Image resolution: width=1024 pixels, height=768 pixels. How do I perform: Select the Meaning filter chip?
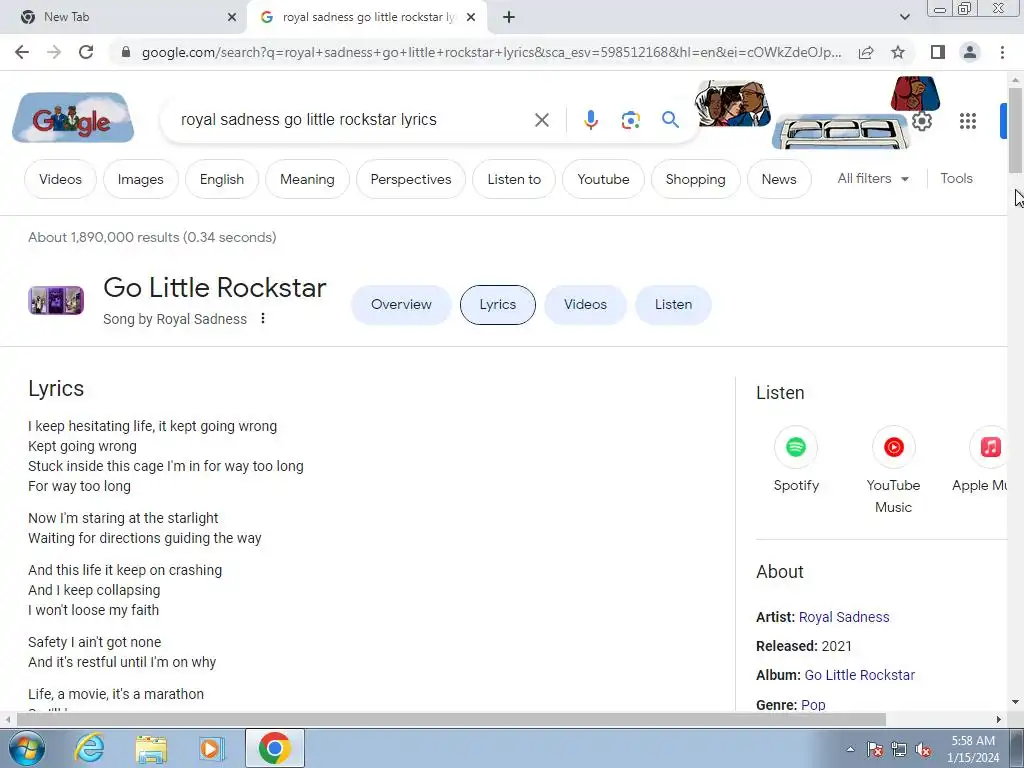coord(307,179)
